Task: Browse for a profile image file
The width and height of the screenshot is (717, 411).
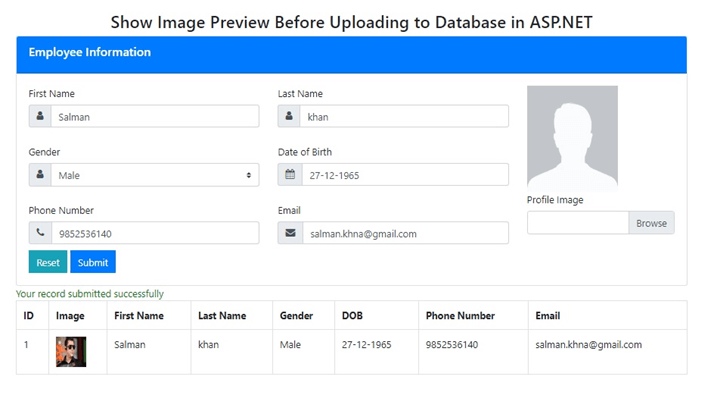Action: click(x=651, y=223)
